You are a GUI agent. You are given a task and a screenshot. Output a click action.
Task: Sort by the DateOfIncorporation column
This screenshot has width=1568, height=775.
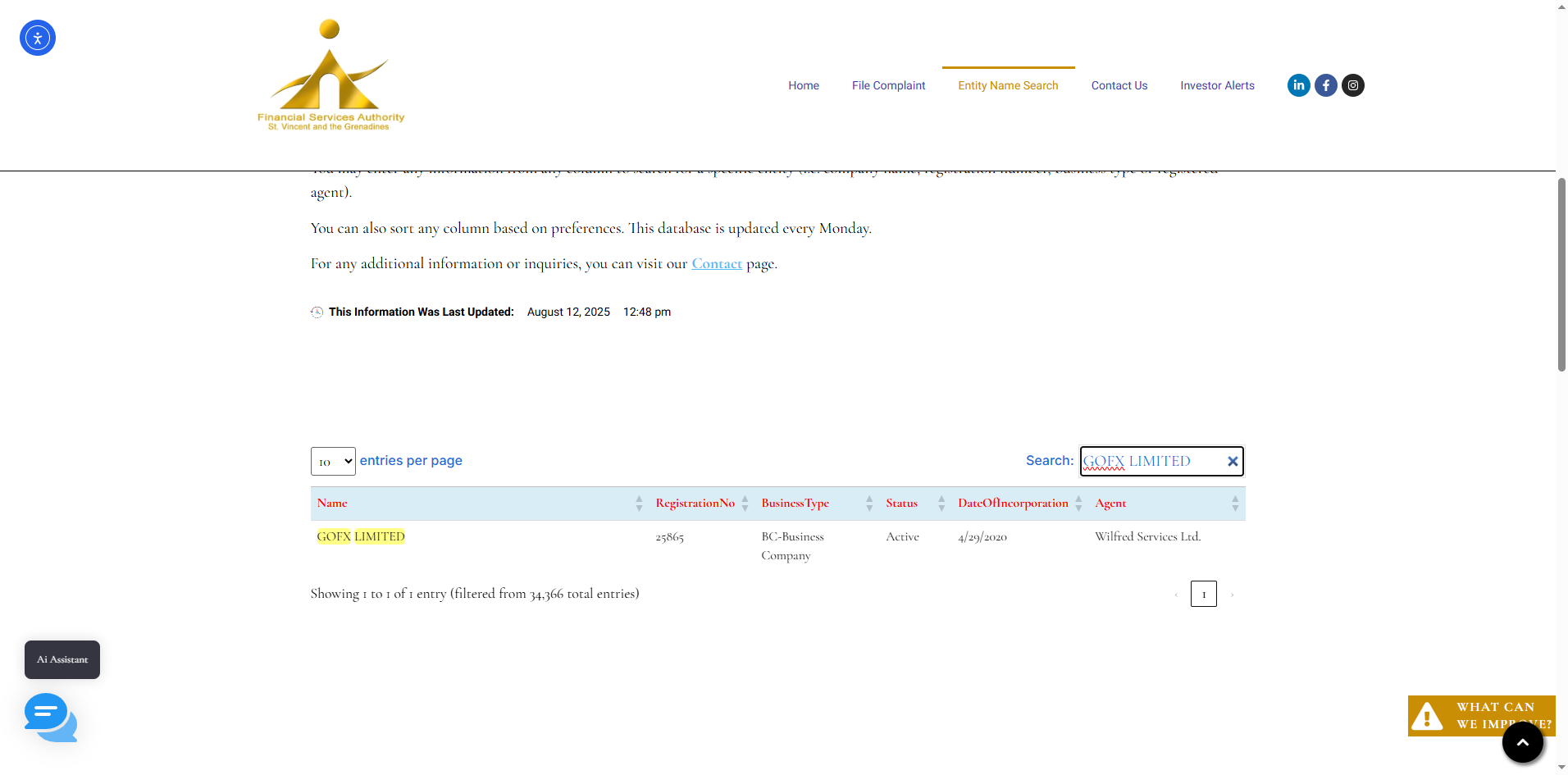[1013, 504]
